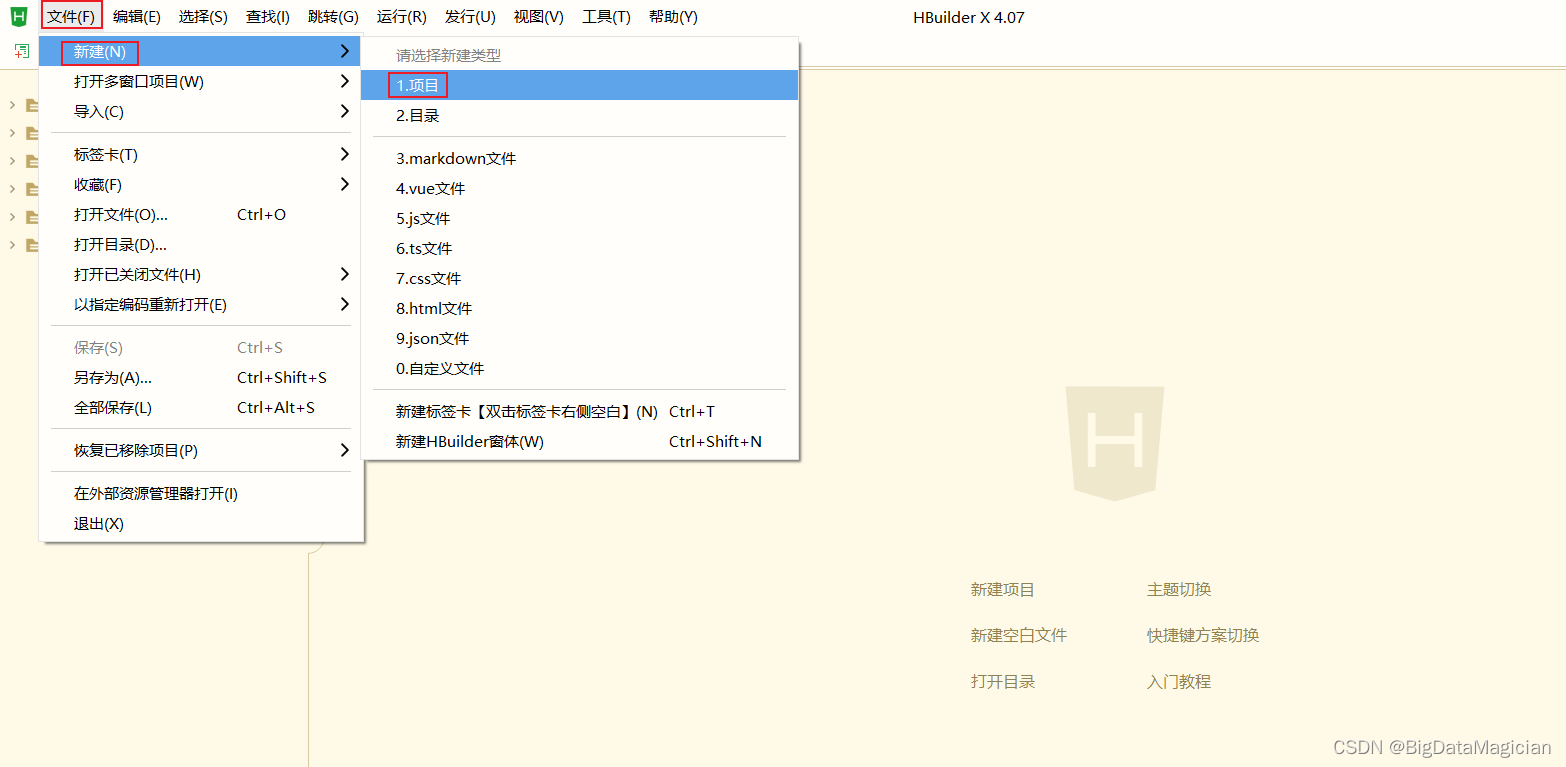The height and width of the screenshot is (767, 1566).
Task: Expand 以指定编码重新打开(E) submenu
Action: (x=200, y=305)
